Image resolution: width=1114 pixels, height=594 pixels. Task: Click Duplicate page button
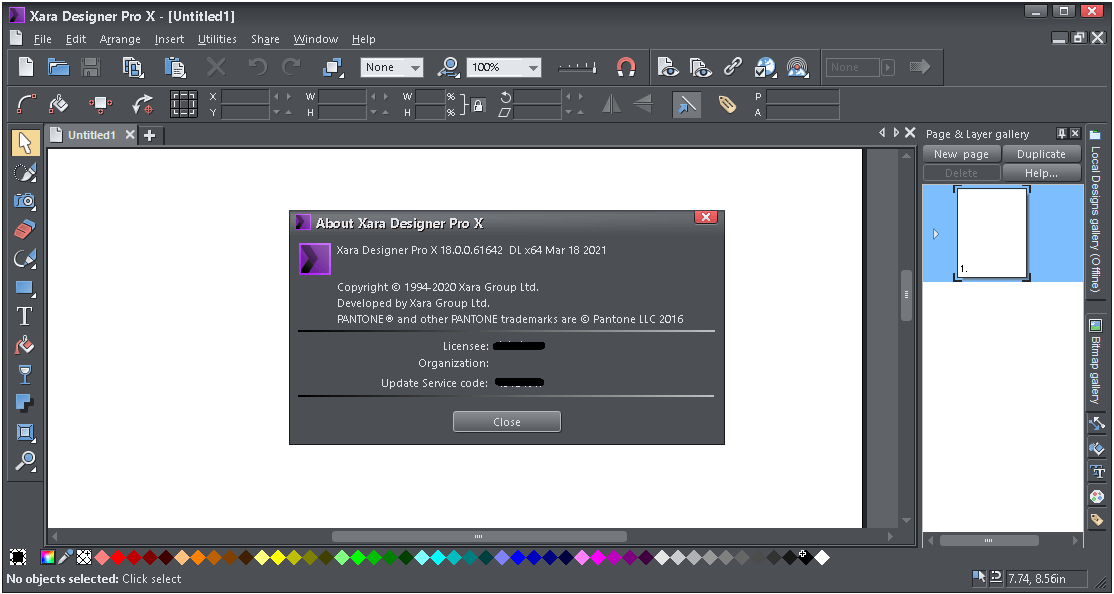click(1042, 153)
